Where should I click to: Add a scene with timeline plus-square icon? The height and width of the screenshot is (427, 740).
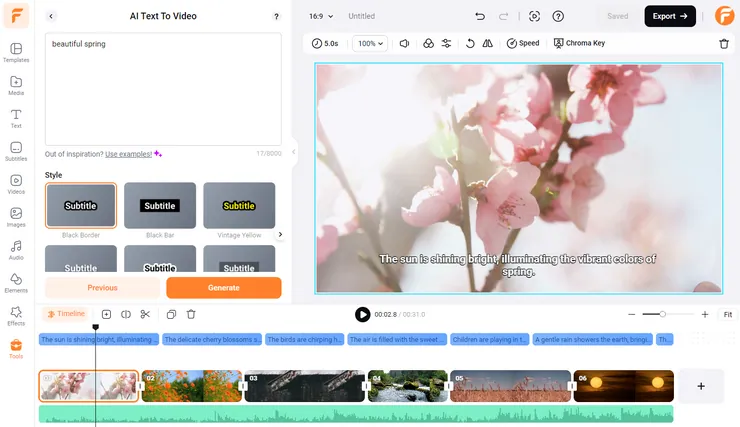(106, 314)
